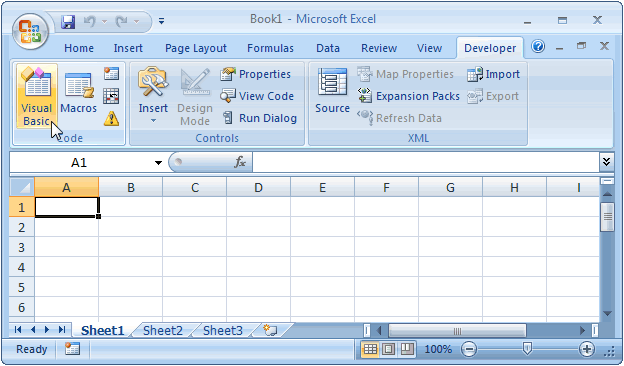This screenshot has height=366, width=624.
Task: Save the workbook from Quick Access Toolbar
Action: pos(68,21)
